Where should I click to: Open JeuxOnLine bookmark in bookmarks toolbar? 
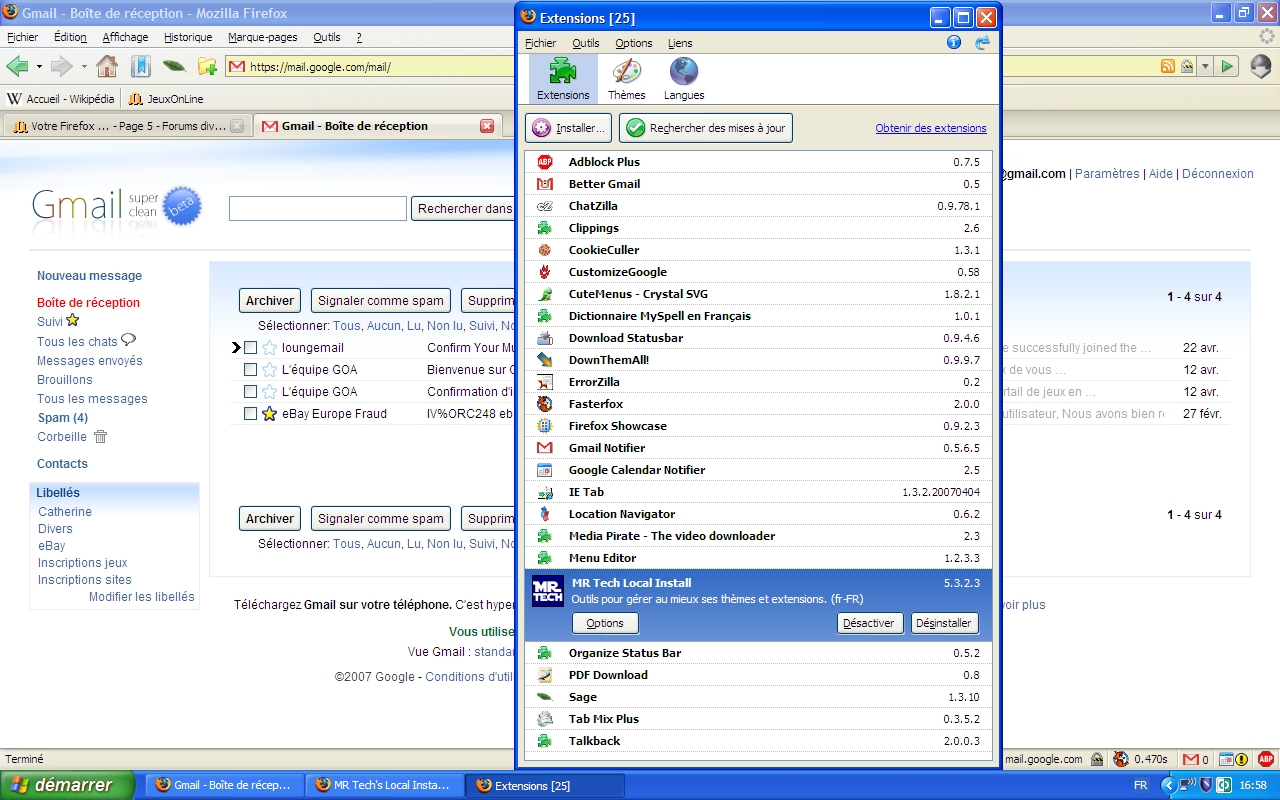[166, 99]
